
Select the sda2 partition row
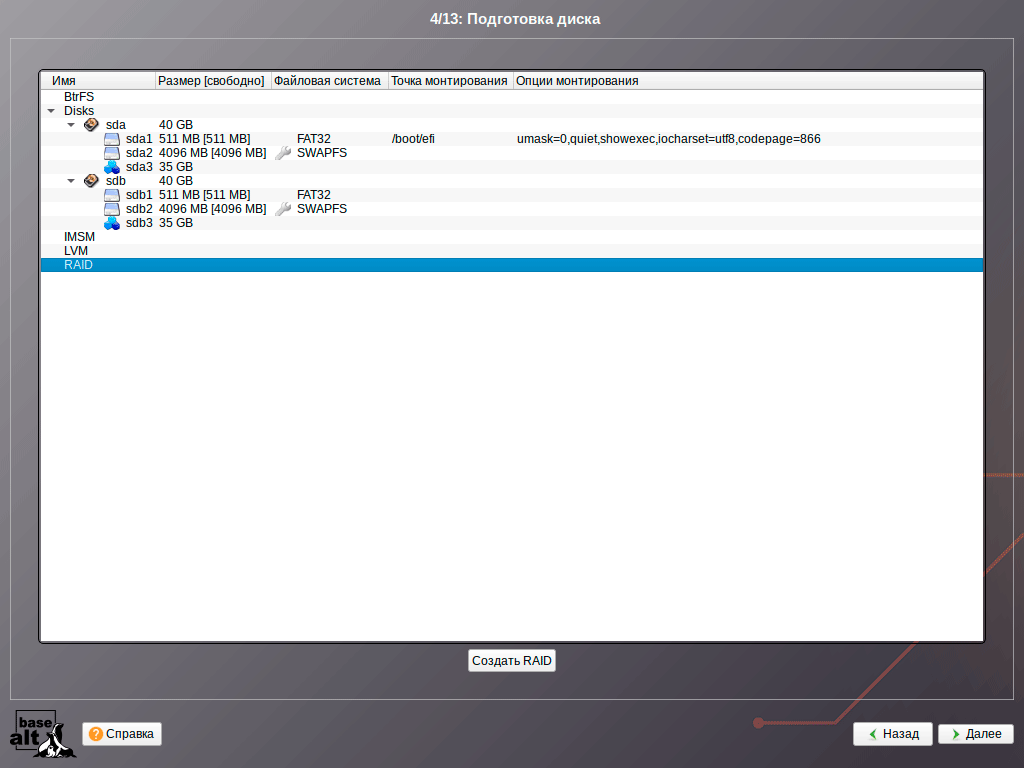[x=512, y=153]
